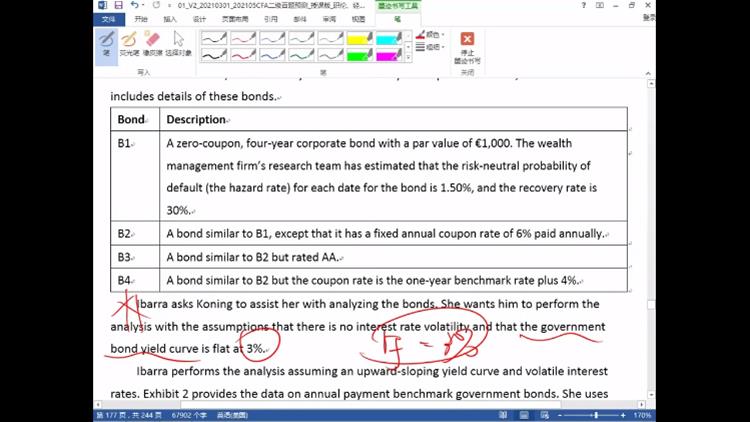Click horizontal scrollbar left arrow
This screenshot has height=422, width=750.
(x=98, y=404)
